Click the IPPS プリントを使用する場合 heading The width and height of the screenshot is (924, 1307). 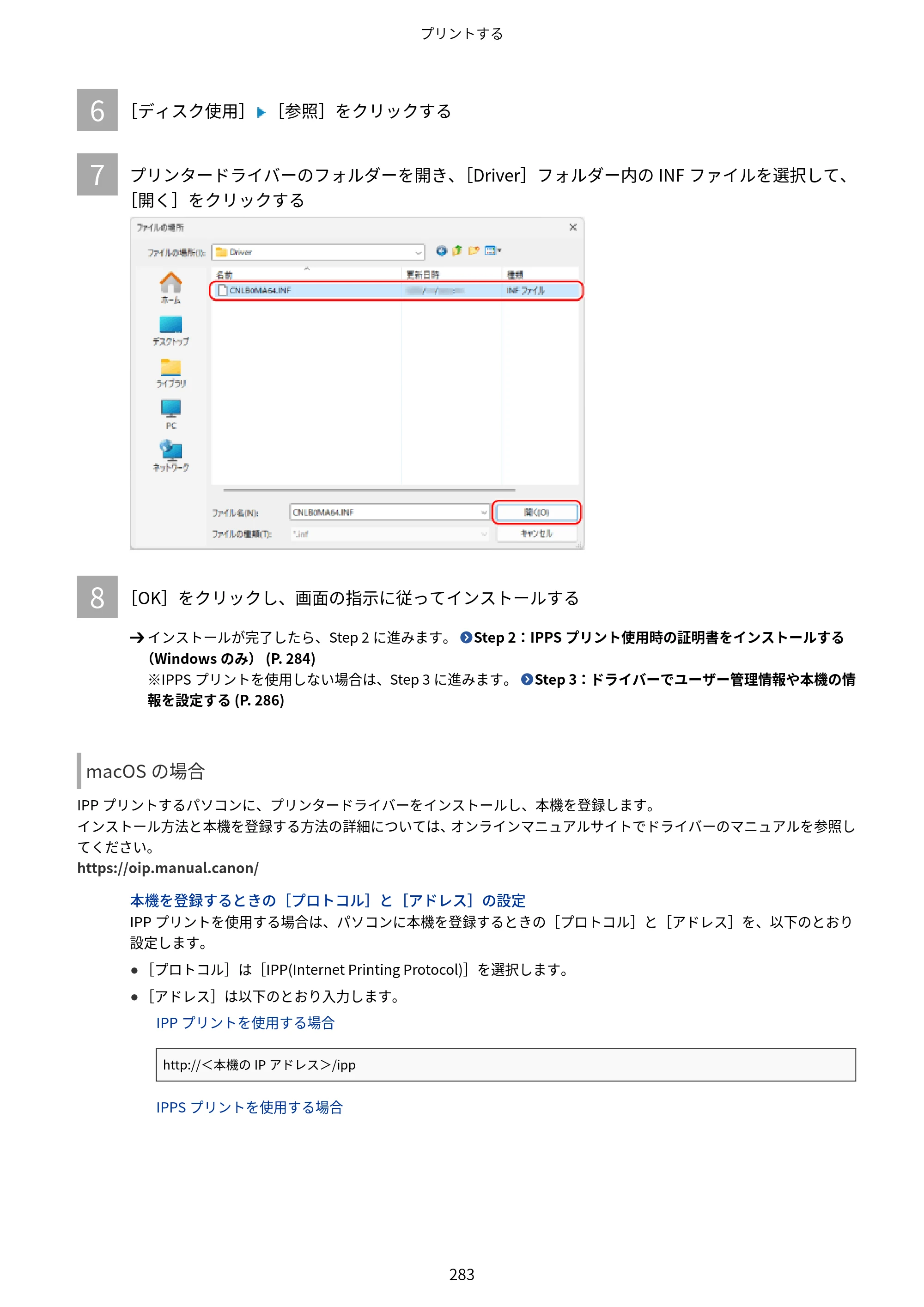tap(249, 1107)
